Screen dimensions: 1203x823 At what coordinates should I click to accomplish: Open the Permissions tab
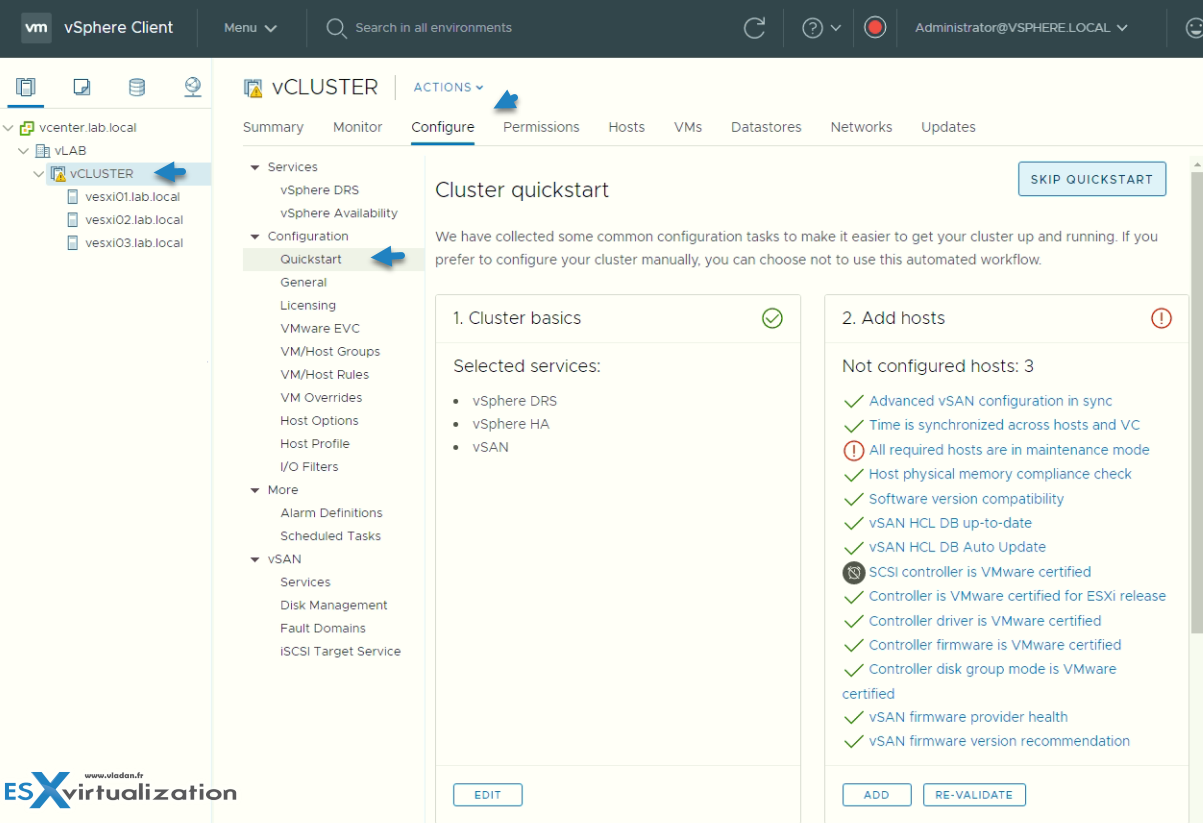(541, 127)
